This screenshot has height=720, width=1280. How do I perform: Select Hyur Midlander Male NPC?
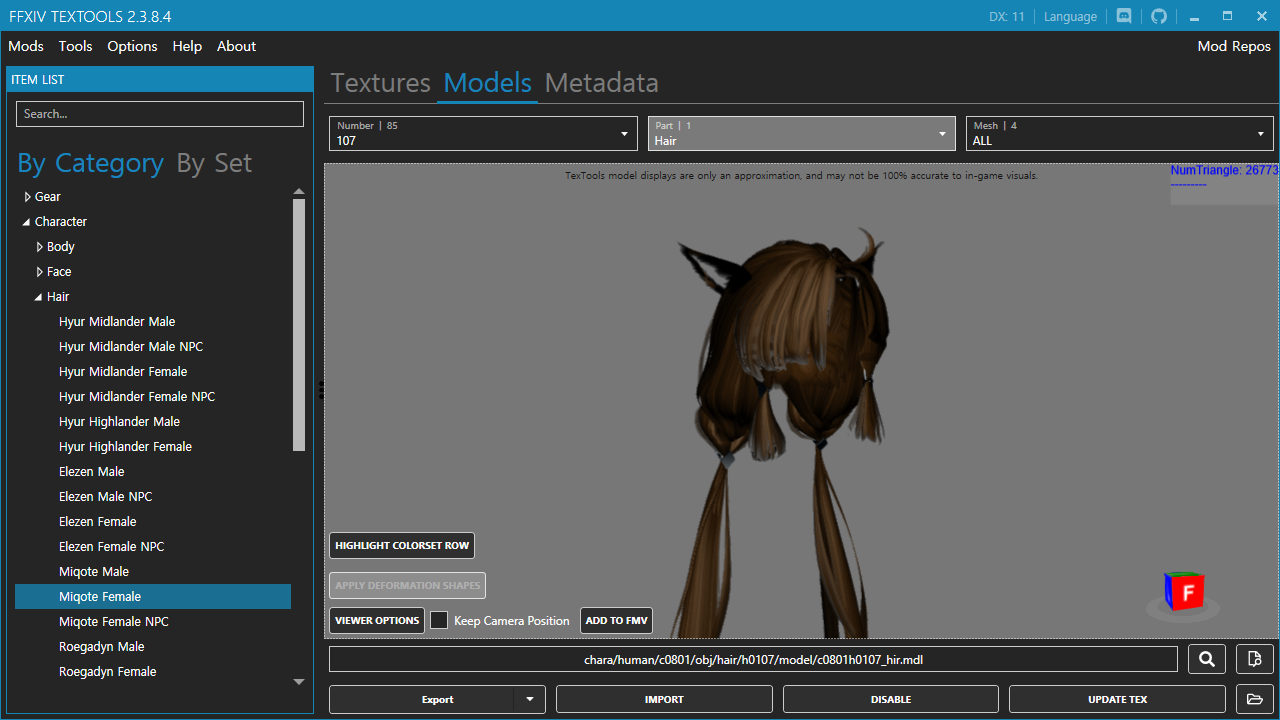131,347
